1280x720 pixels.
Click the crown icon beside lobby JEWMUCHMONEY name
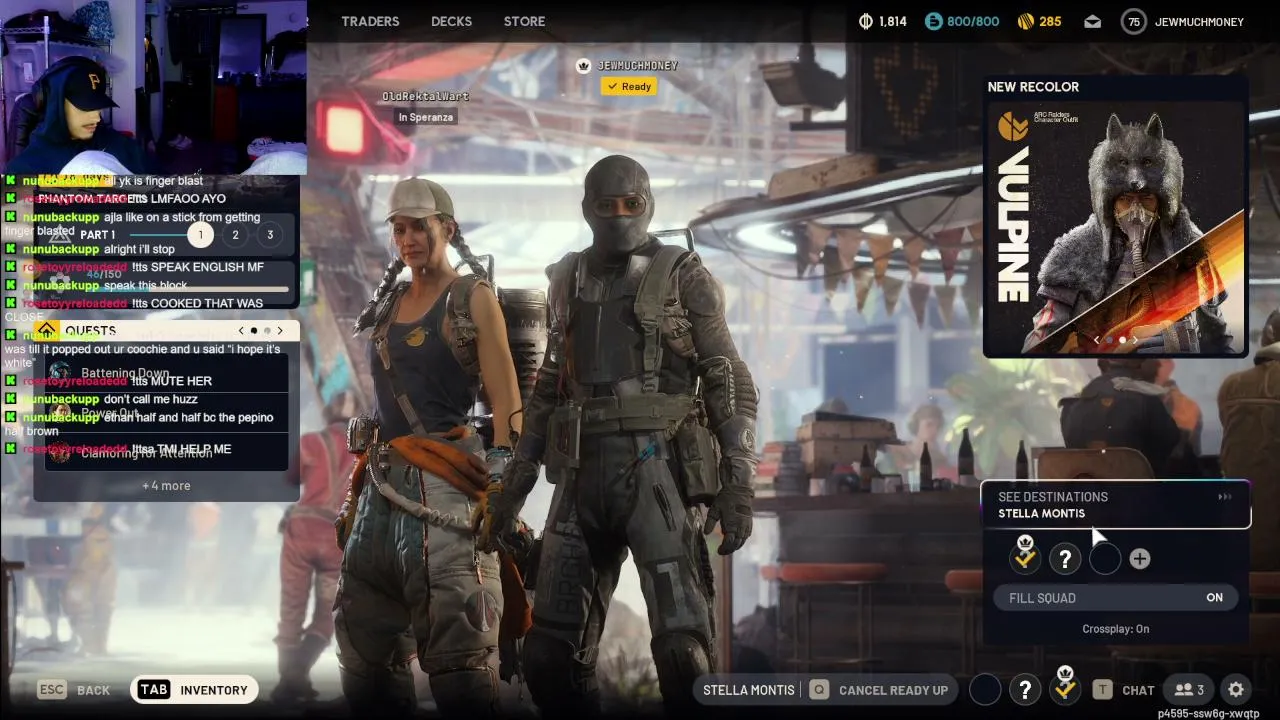584,66
